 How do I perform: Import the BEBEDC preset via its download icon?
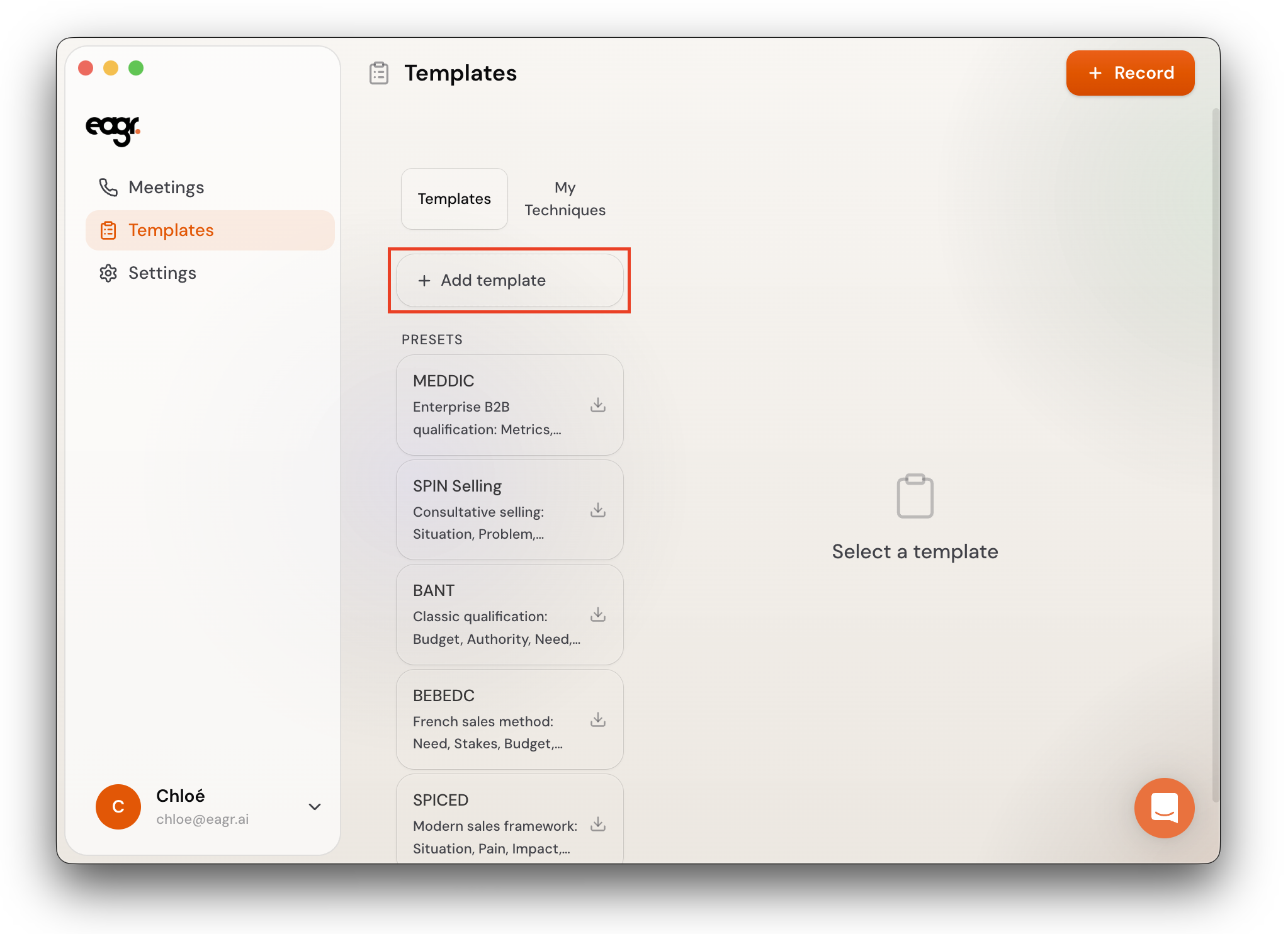(x=597, y=719)
